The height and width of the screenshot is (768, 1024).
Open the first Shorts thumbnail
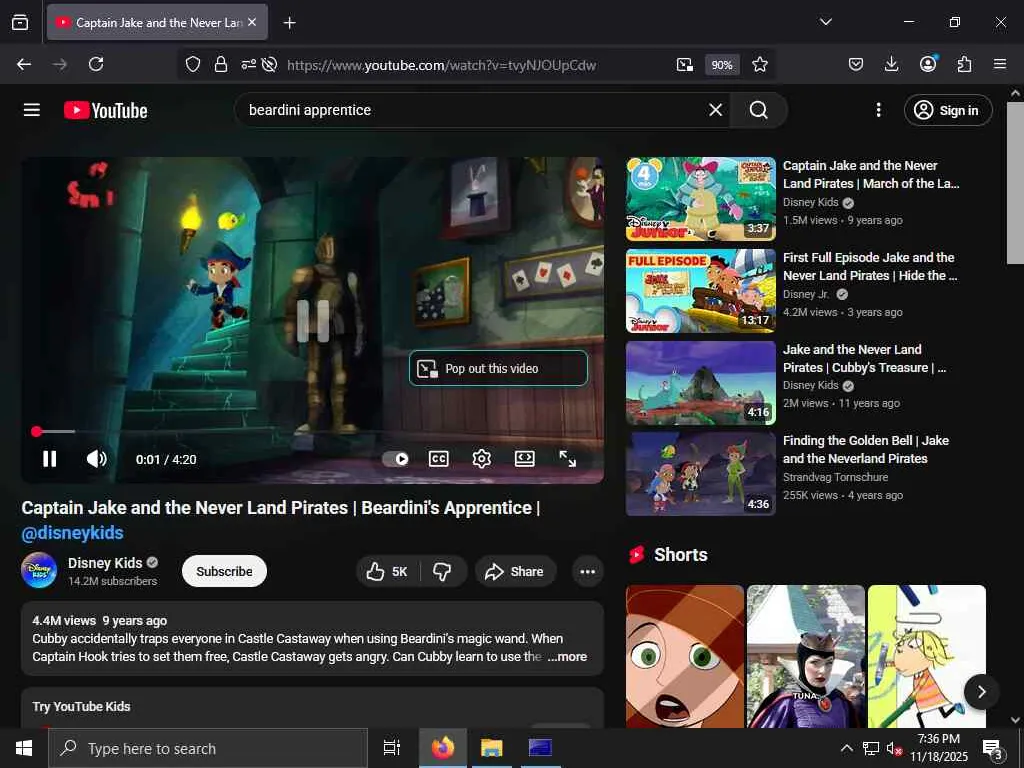(x=684, y=656)
